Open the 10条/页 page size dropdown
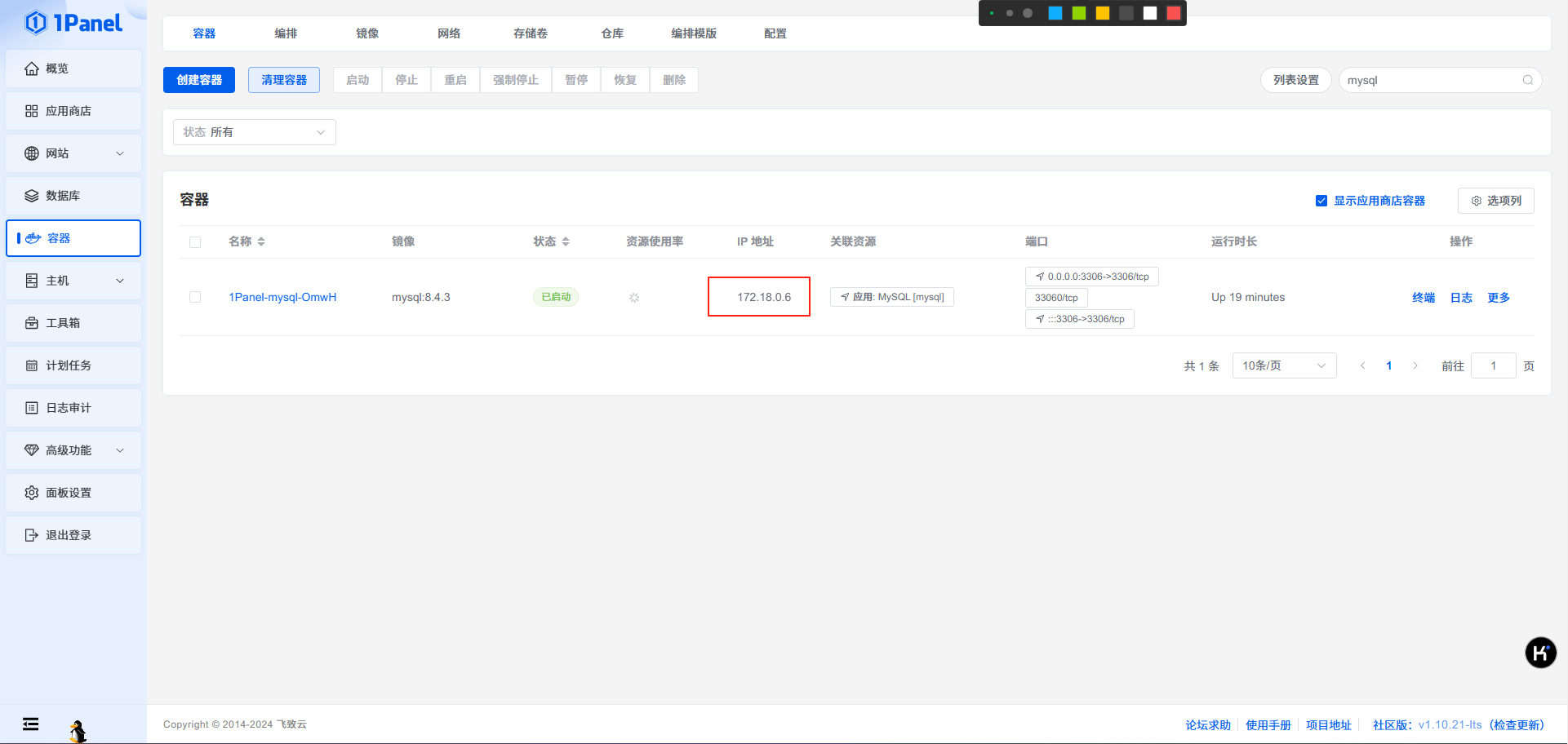The width and height of the screenshot is (1568, 744). click(1284, 365)
